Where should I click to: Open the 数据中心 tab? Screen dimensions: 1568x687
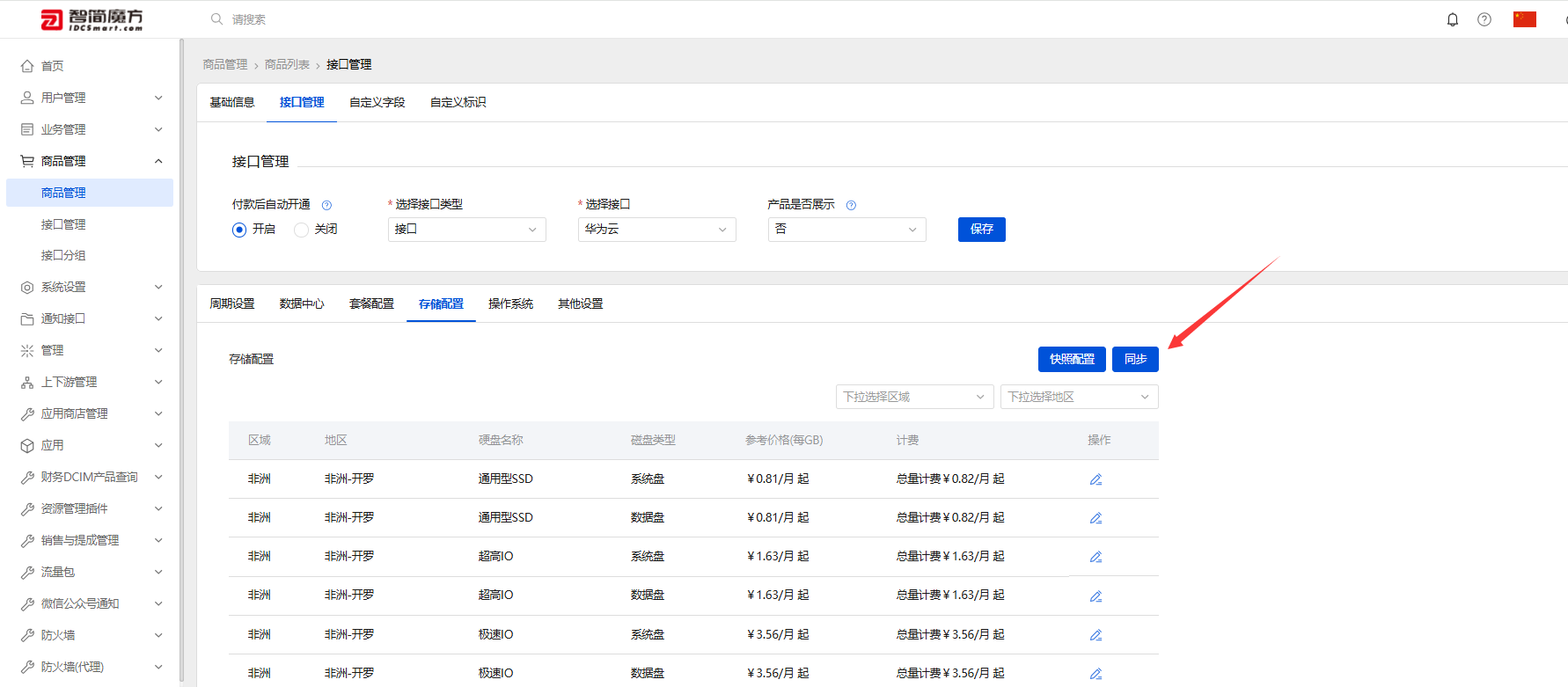pos(302,304)
